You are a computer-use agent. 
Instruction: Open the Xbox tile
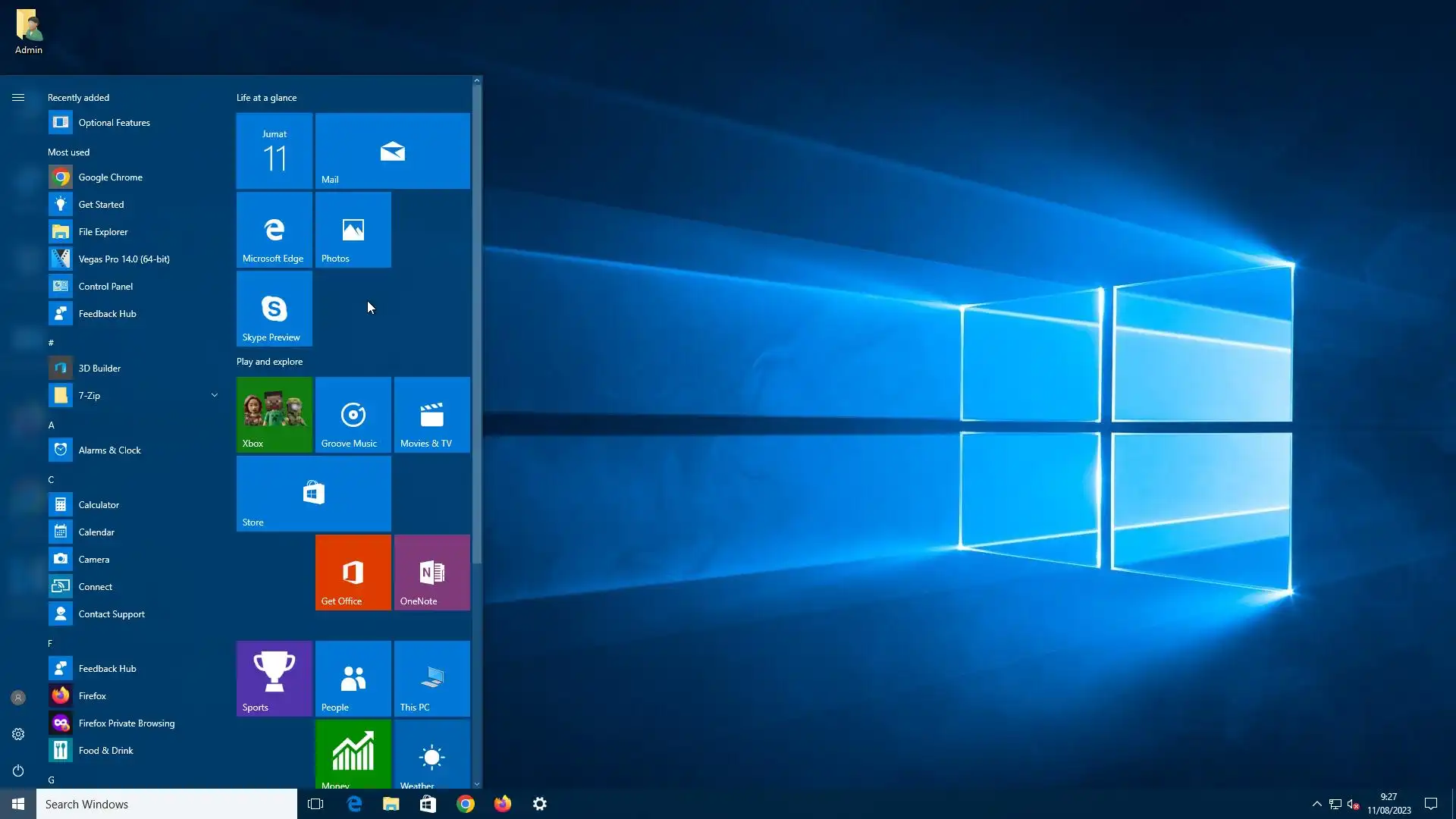click(274, 415)
